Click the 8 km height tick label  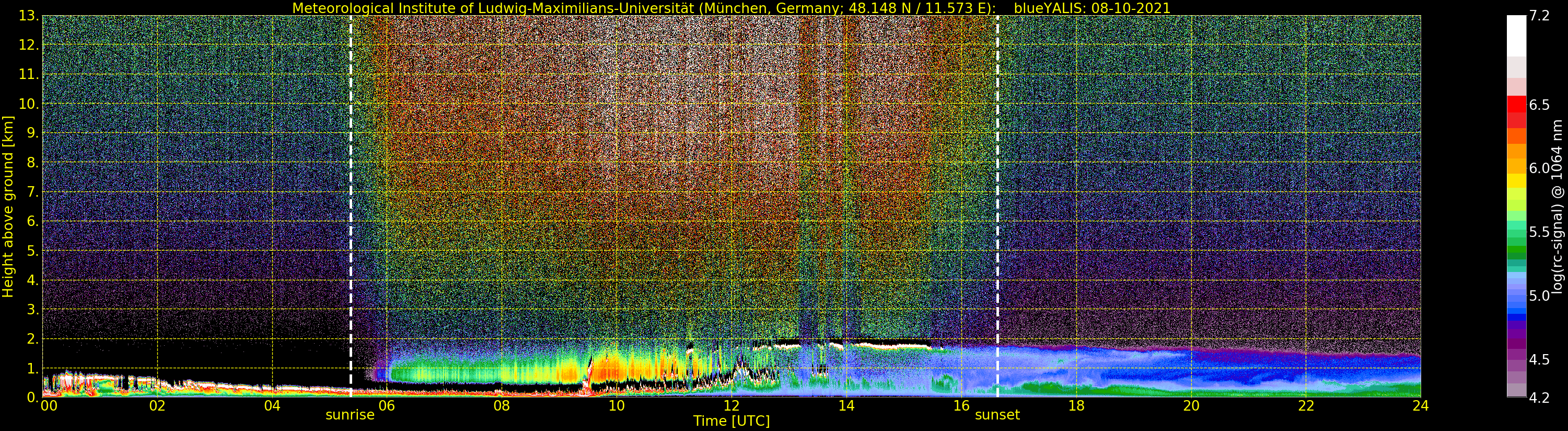33,163
